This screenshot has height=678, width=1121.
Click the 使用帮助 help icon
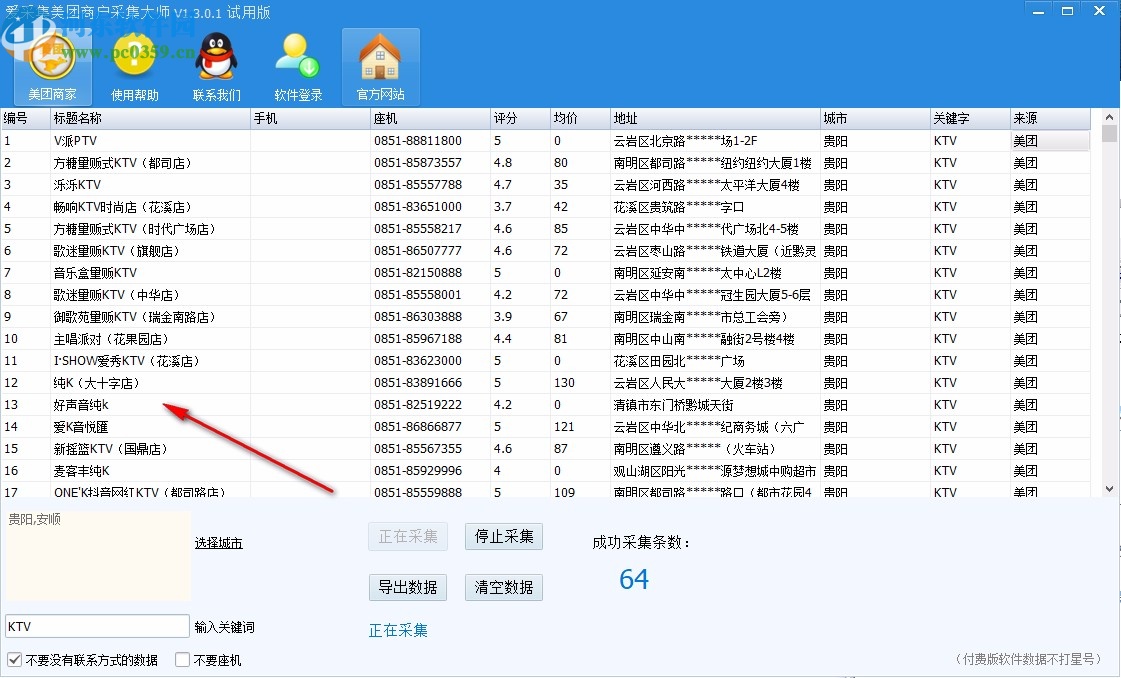click(133, 66)
